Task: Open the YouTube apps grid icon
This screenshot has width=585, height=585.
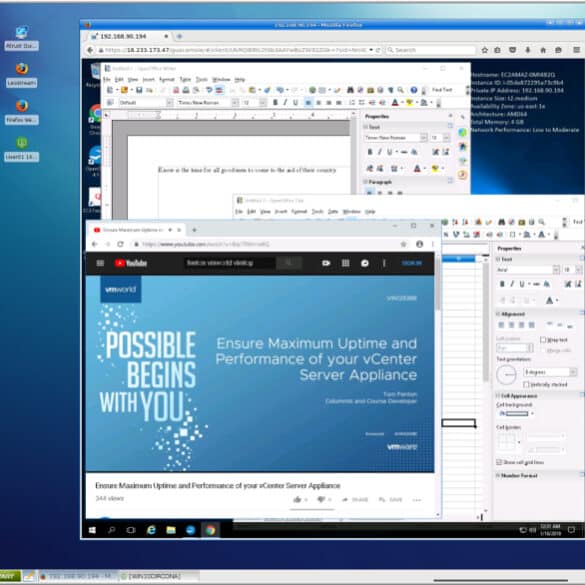Action: point(345,263)
